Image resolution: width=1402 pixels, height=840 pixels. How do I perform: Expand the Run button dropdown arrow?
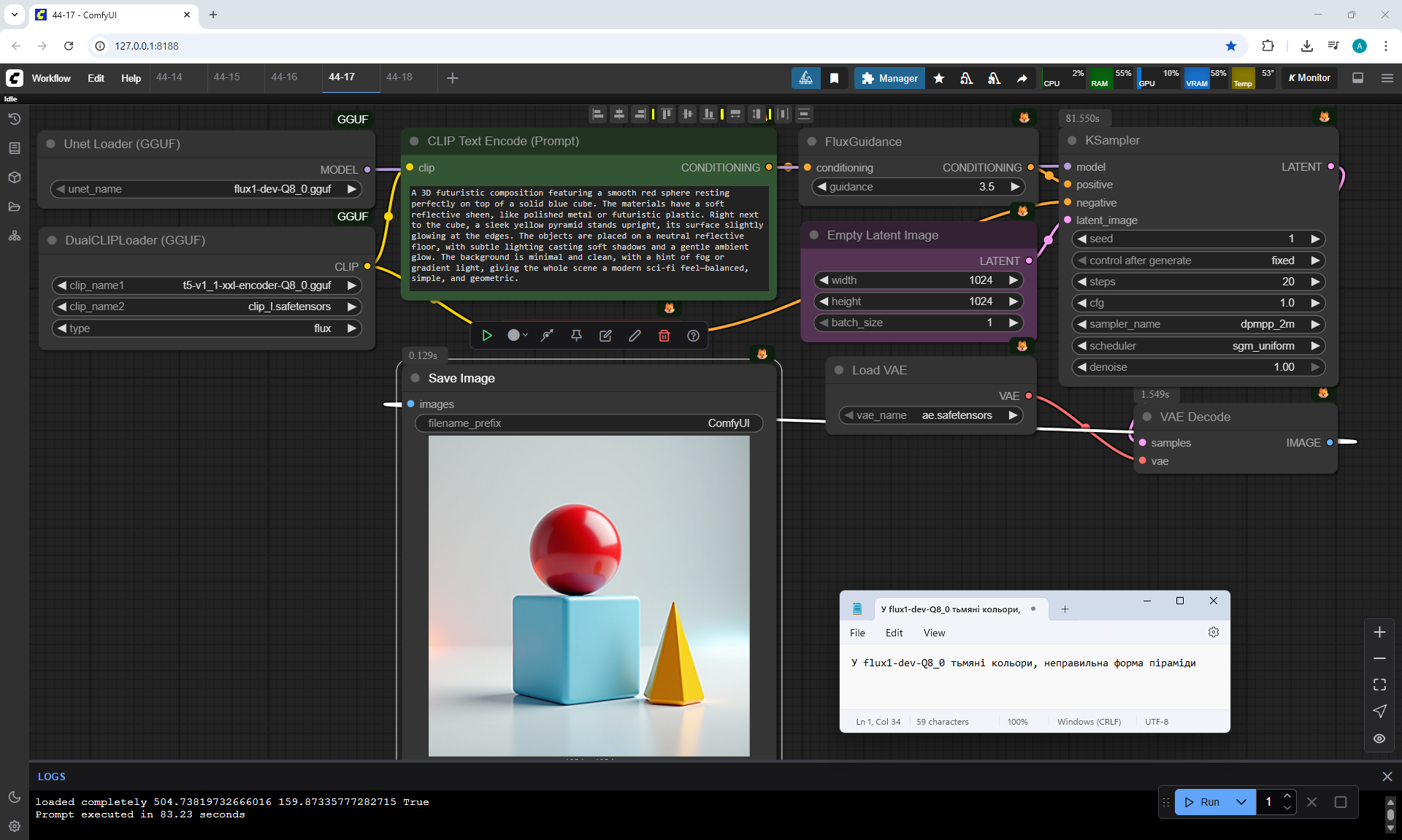[x=1241, y=802]
